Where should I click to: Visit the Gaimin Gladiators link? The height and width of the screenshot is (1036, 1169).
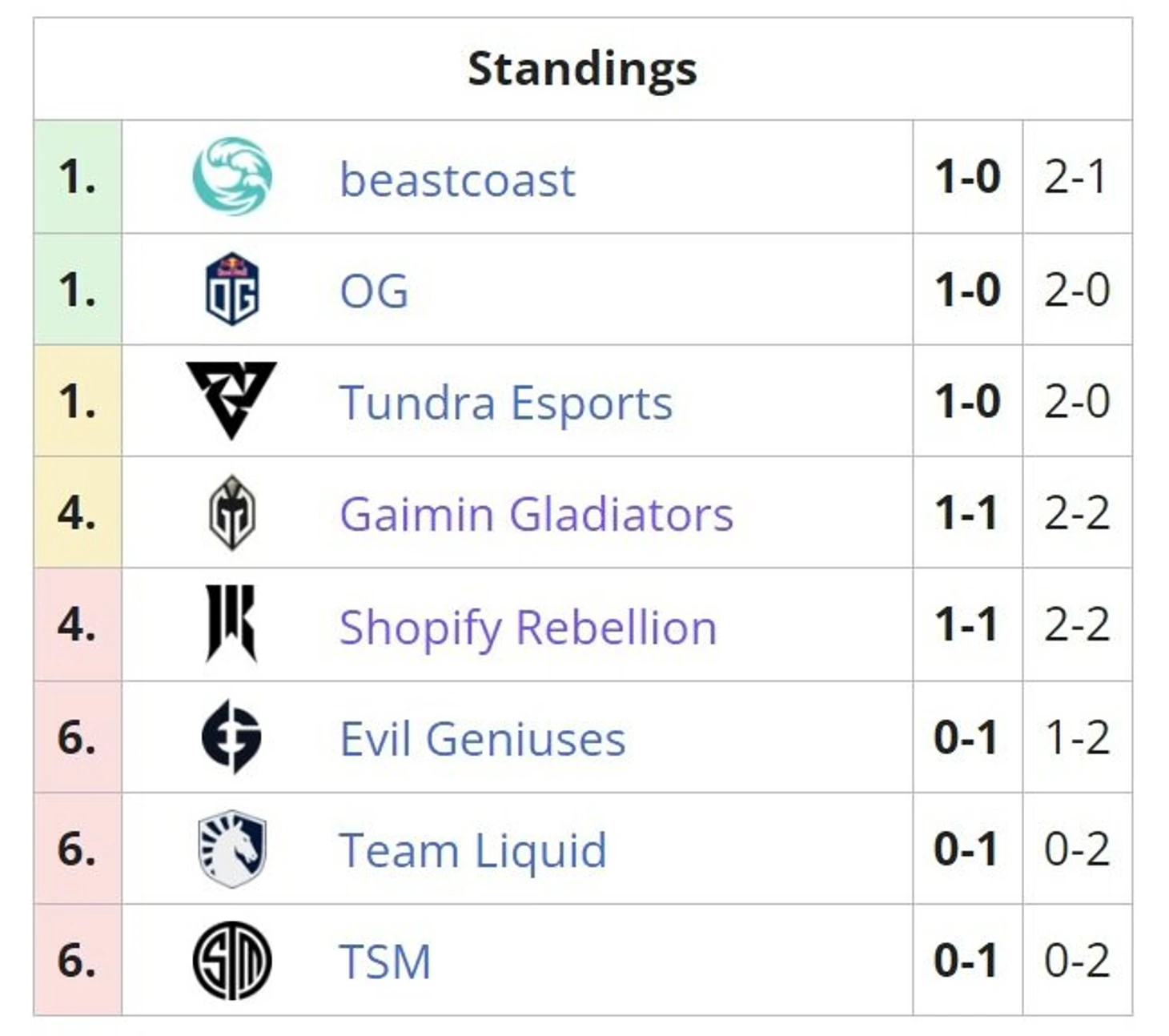coord(536,514)
